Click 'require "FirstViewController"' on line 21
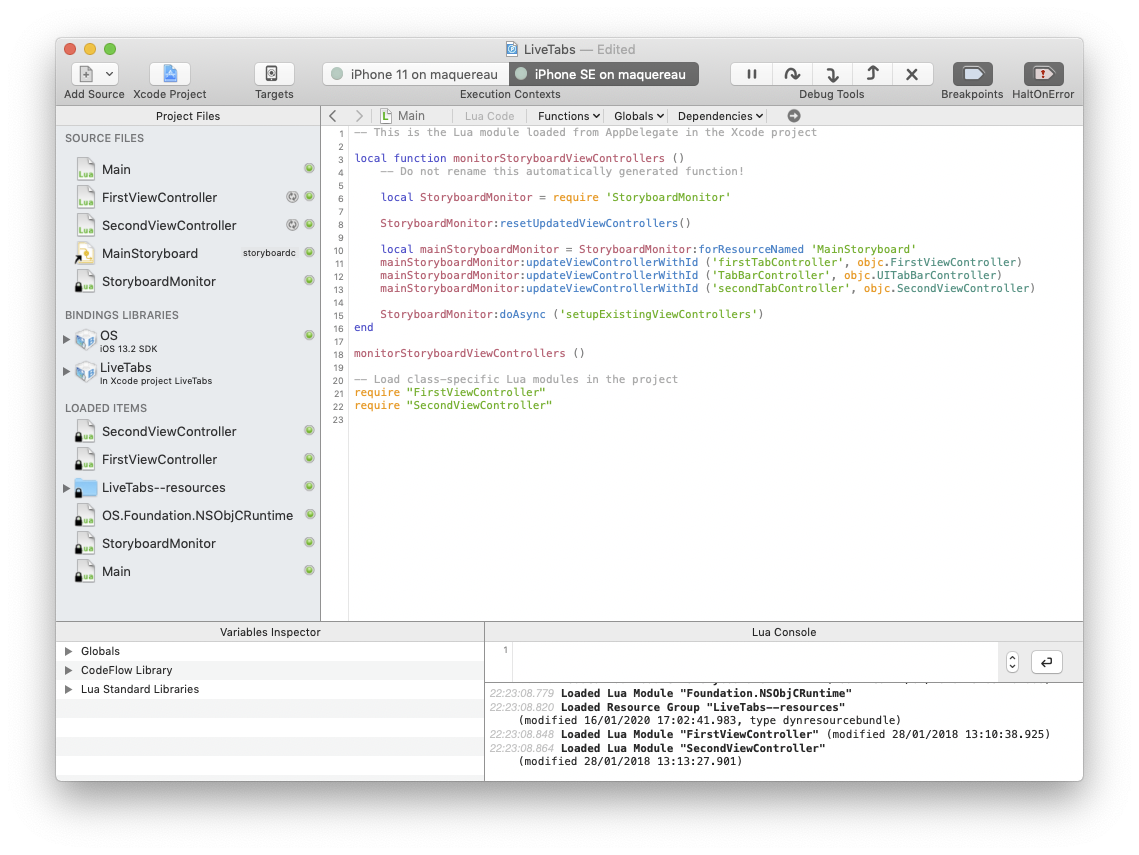This screenshot has width=1139, height=855. click(x=450, y=392)
